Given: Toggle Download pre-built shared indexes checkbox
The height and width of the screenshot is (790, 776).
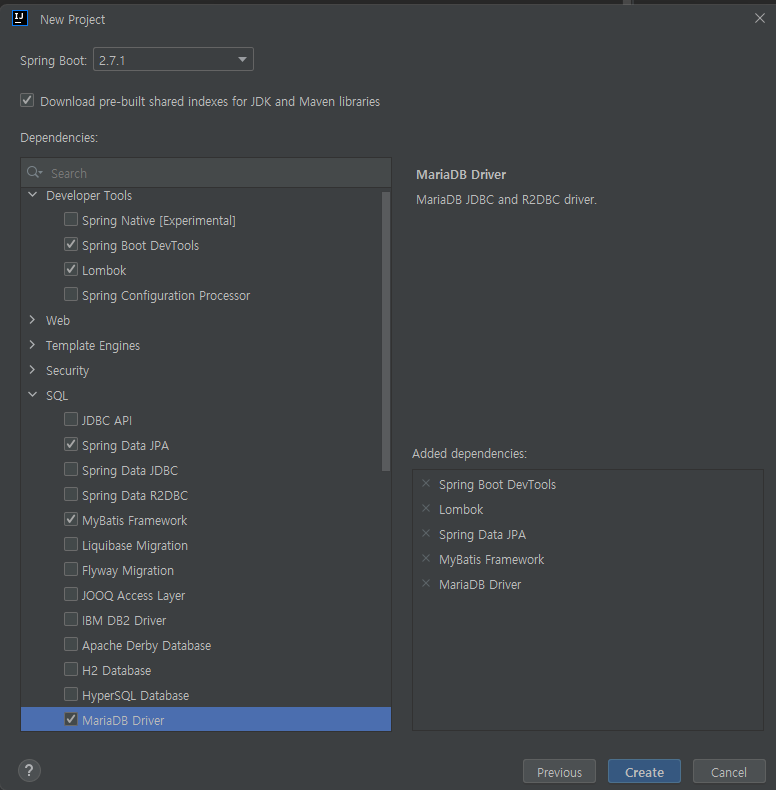Looking at the screenshot, I should tap(27, 100).
